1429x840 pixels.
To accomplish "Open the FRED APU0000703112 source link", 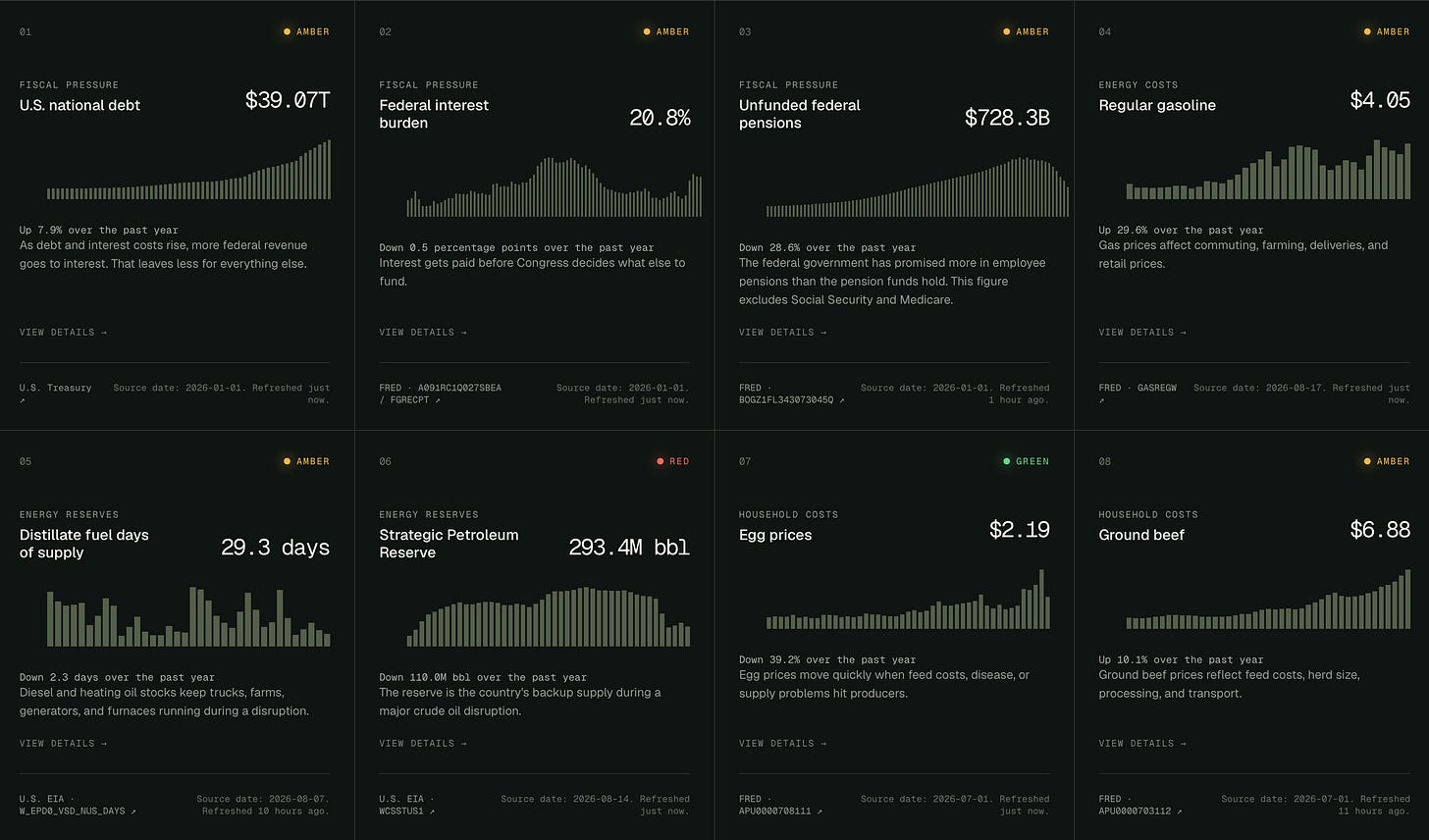I will [x=1140, y=805].
